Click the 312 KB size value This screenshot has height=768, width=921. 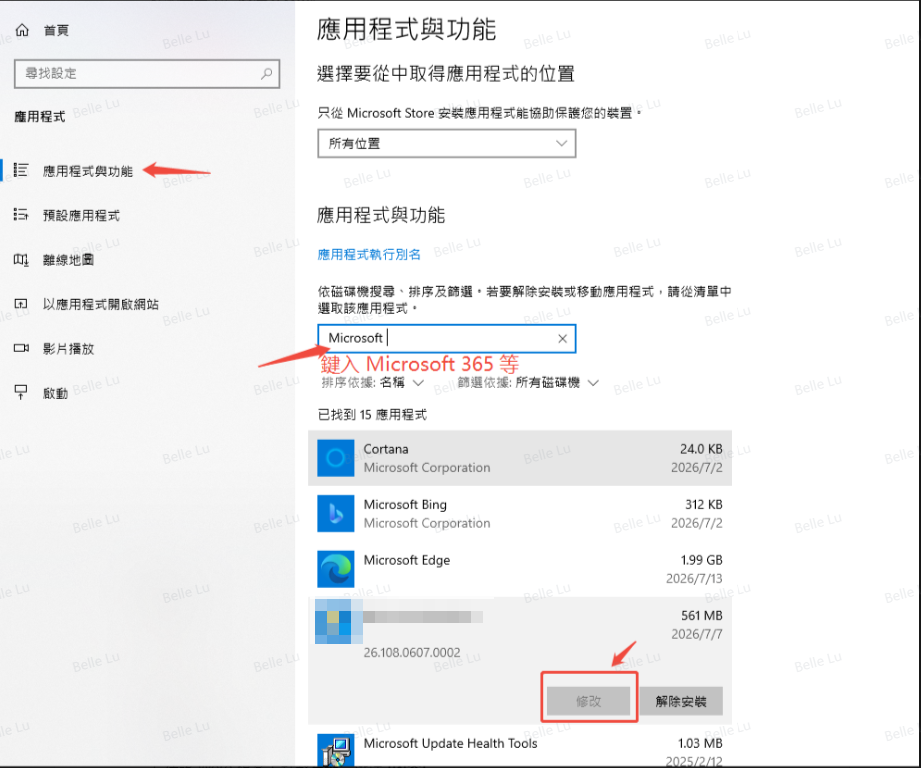(704, 505)
